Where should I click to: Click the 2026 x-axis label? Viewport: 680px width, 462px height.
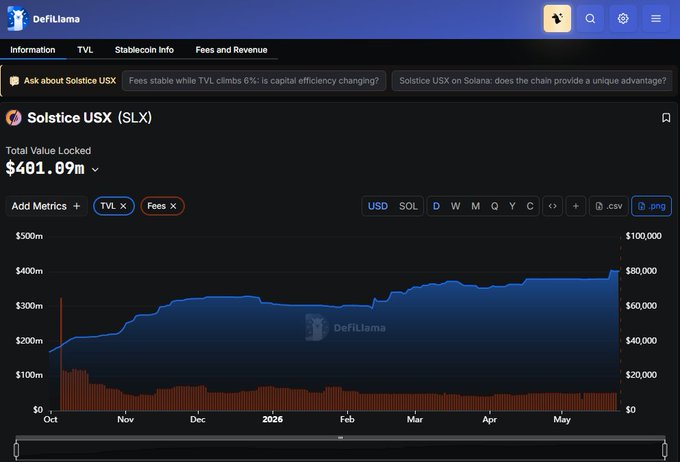(x=272, y=419)
